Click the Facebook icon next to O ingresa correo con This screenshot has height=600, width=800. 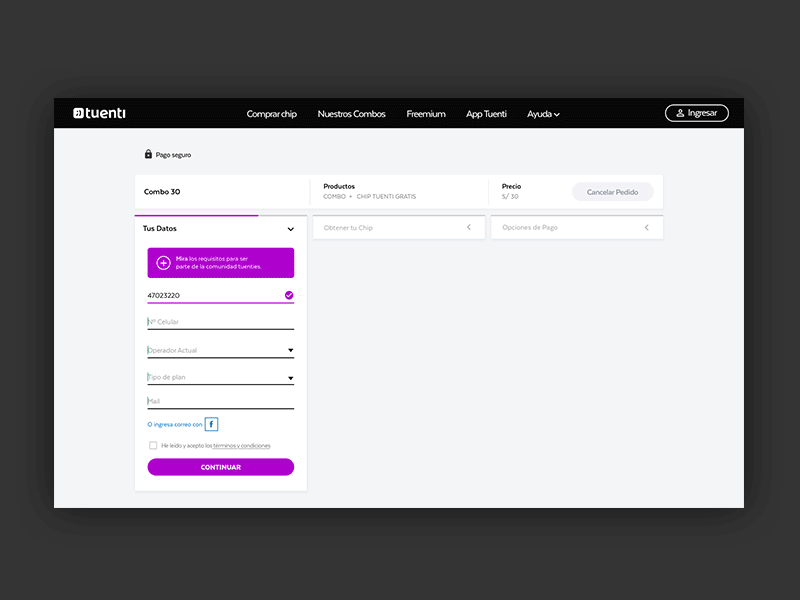point(211,424)
